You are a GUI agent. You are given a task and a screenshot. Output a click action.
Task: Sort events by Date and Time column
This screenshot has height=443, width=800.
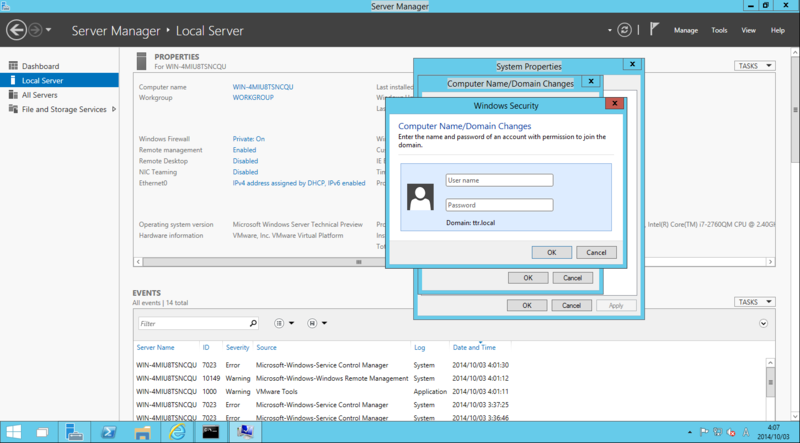474,347
